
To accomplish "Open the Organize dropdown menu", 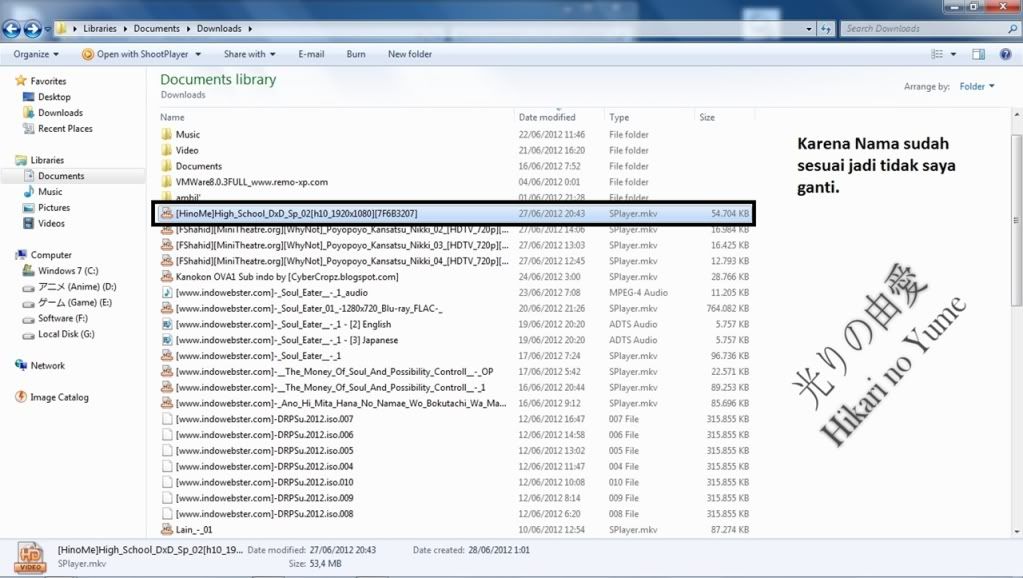I will (x=36, y=54).
